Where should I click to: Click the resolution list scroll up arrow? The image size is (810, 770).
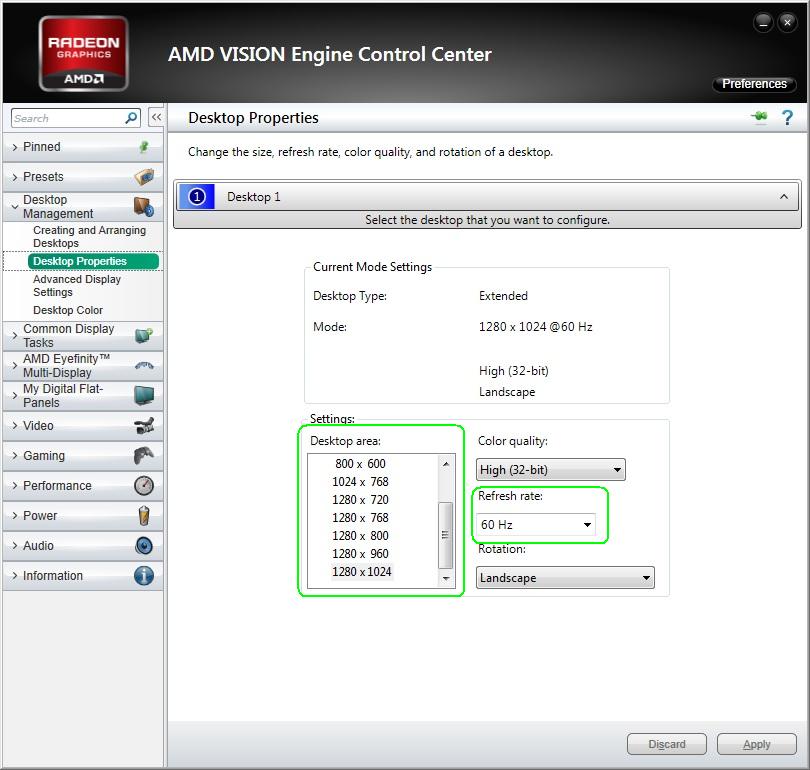coord(446,464)
